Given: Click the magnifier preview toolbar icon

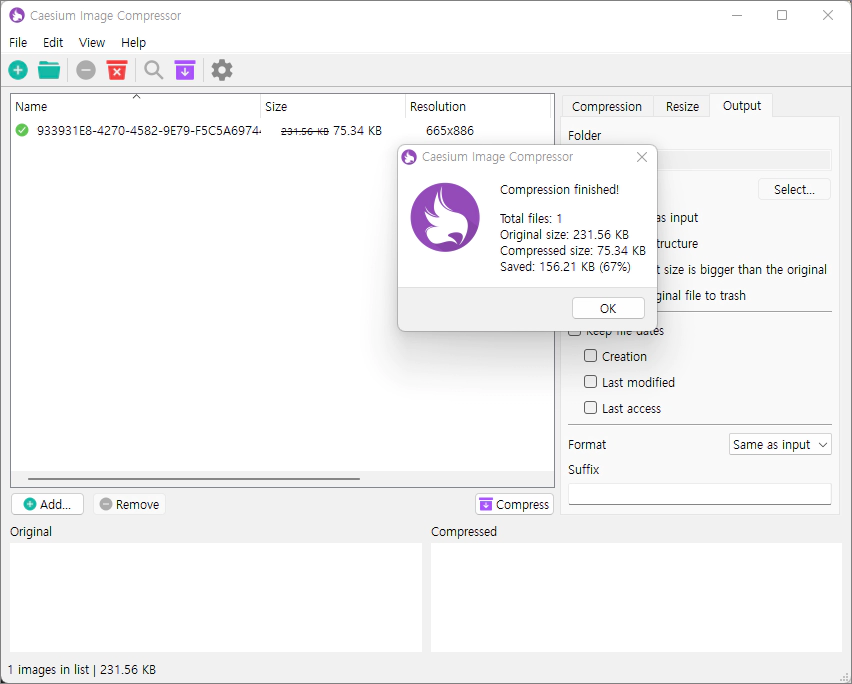Looking at the screenshot, I should [x=154, y=70].
